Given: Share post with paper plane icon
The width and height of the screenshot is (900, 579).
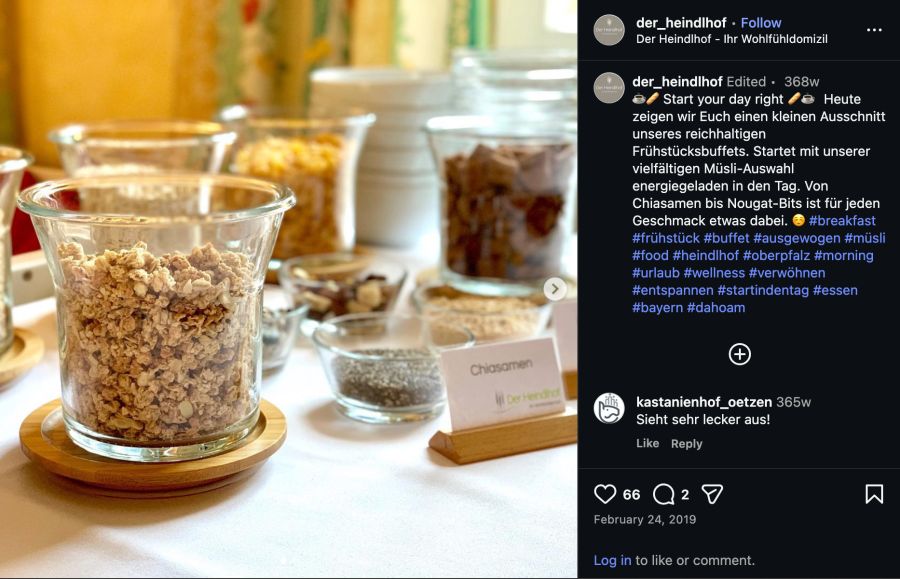Looking at the screenshot, I should (x=712, y=494).
